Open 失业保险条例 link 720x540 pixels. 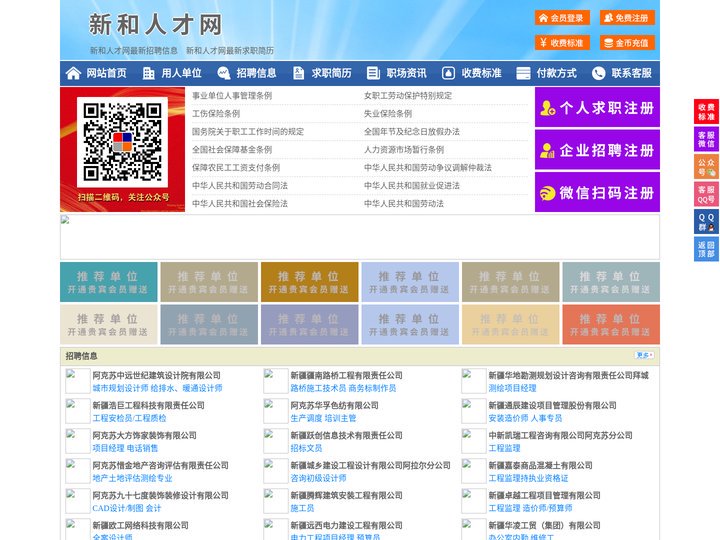click(x=388, y=113)
